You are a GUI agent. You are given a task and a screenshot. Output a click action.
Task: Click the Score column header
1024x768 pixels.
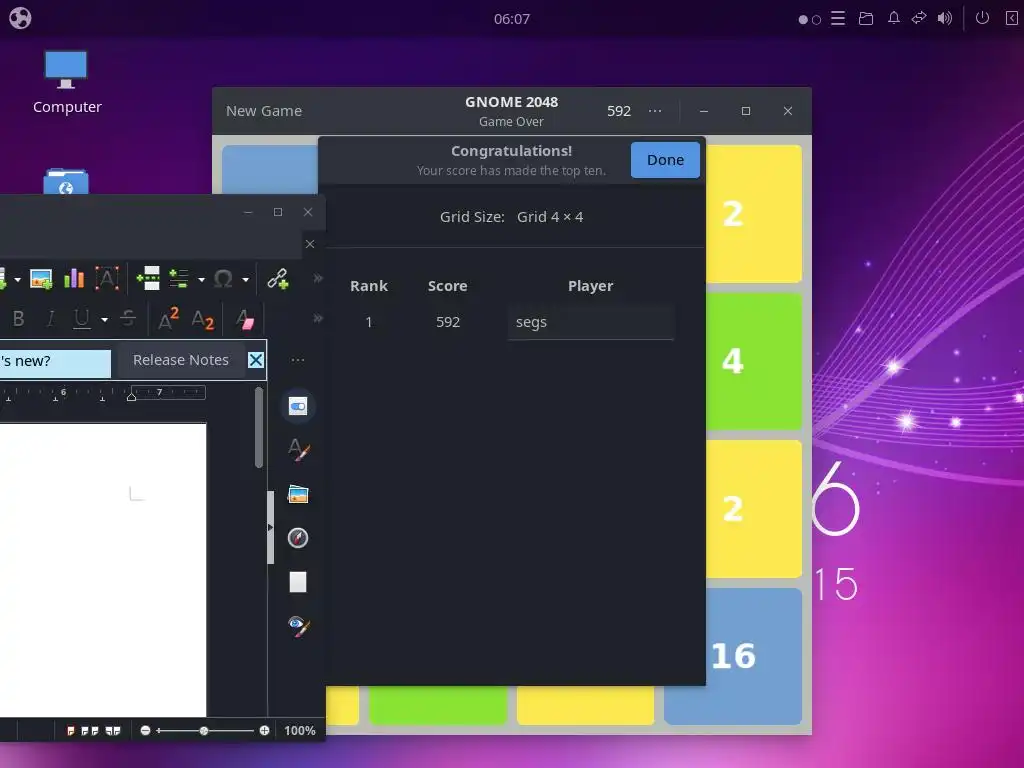click(447, 286)
